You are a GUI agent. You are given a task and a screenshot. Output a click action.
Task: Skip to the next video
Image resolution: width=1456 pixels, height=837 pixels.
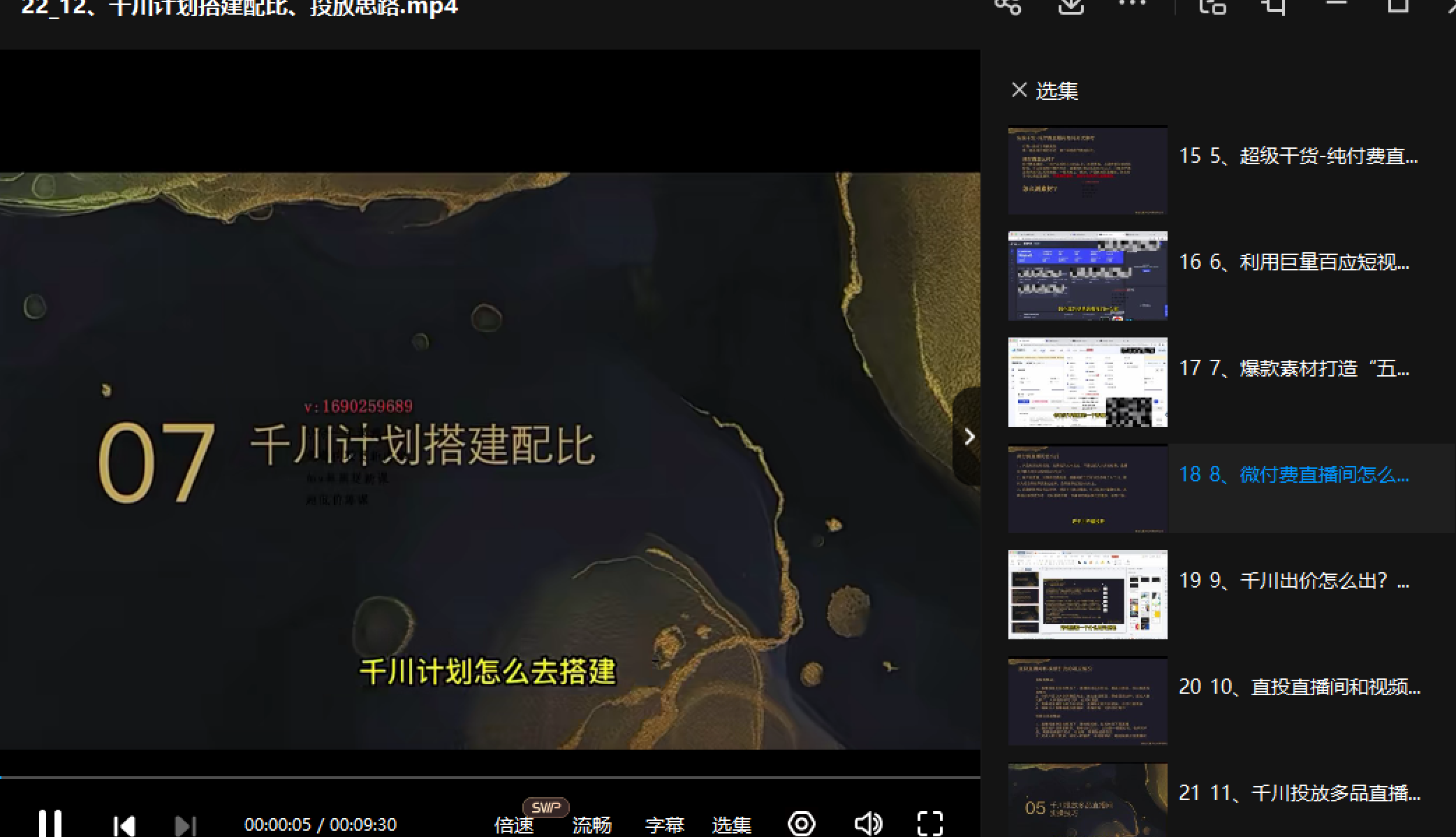(185, 826)
